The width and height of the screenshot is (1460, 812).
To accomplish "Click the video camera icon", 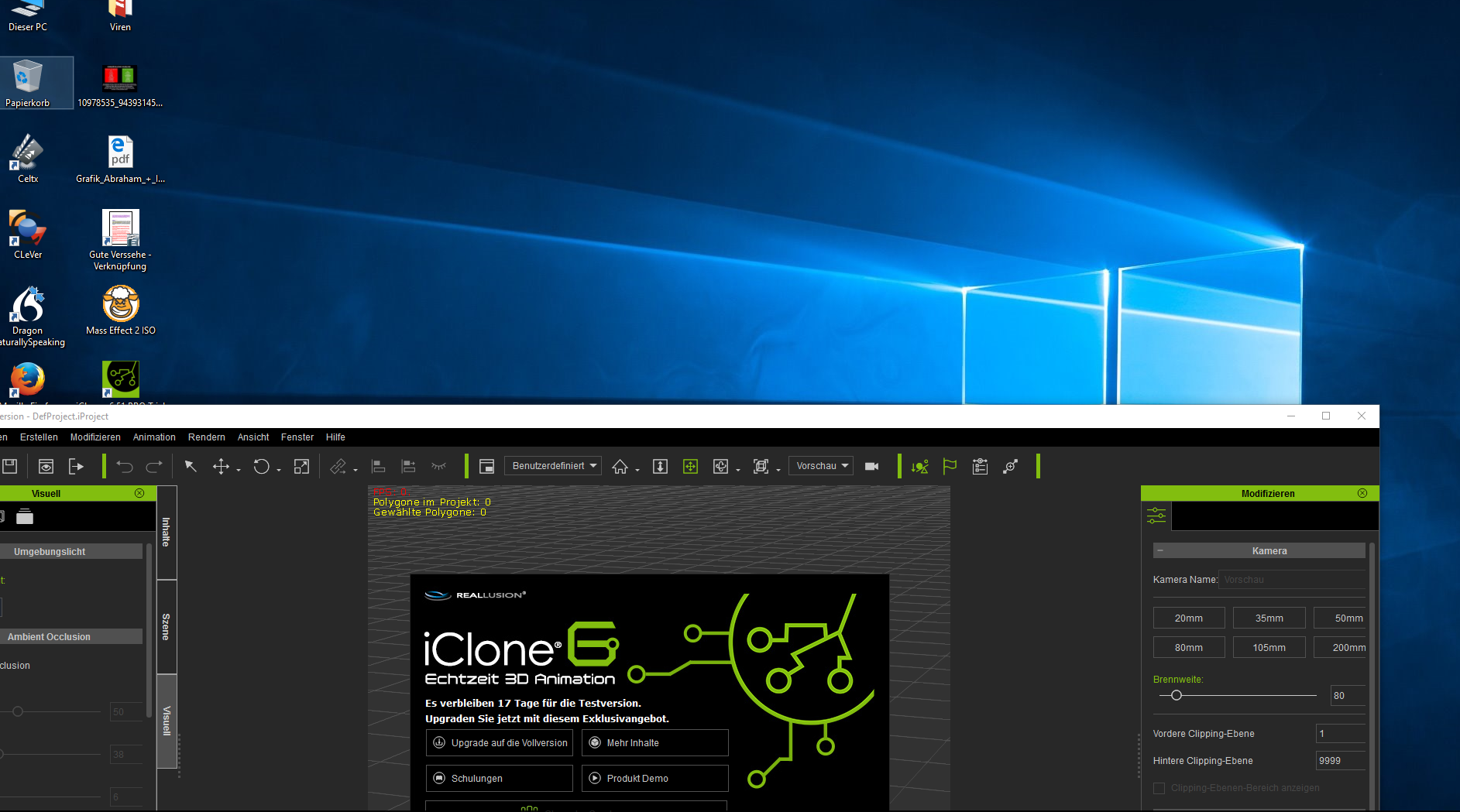I will (871, 466).
